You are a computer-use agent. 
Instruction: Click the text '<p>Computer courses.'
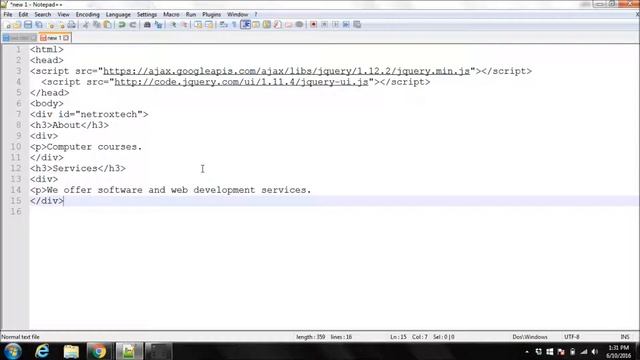86,147
